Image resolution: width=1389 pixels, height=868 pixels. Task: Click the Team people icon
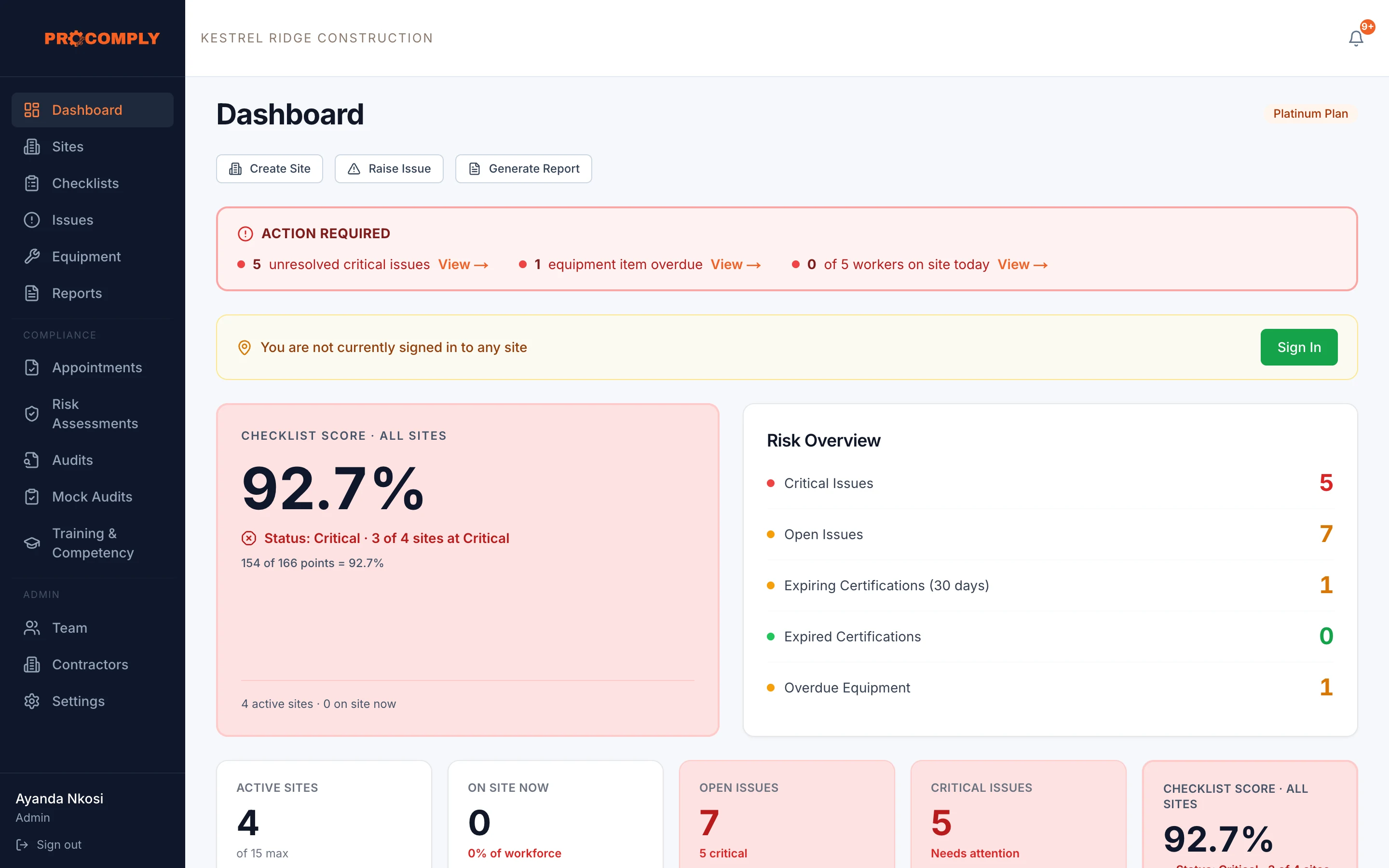tap(31, 628)
